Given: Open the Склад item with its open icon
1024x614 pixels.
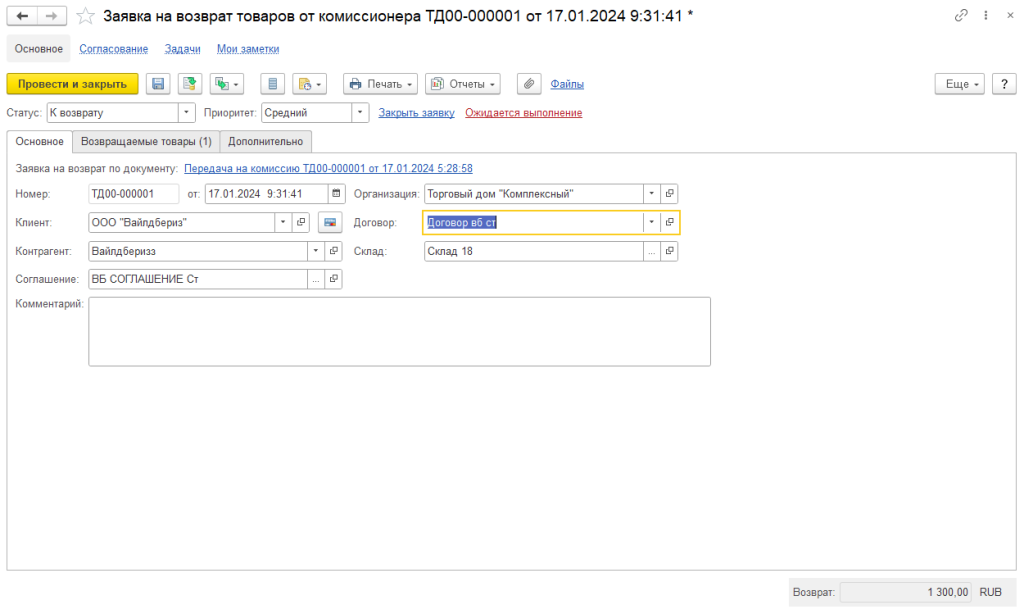Looking at the screenshot, I should [x=669, y=251].
